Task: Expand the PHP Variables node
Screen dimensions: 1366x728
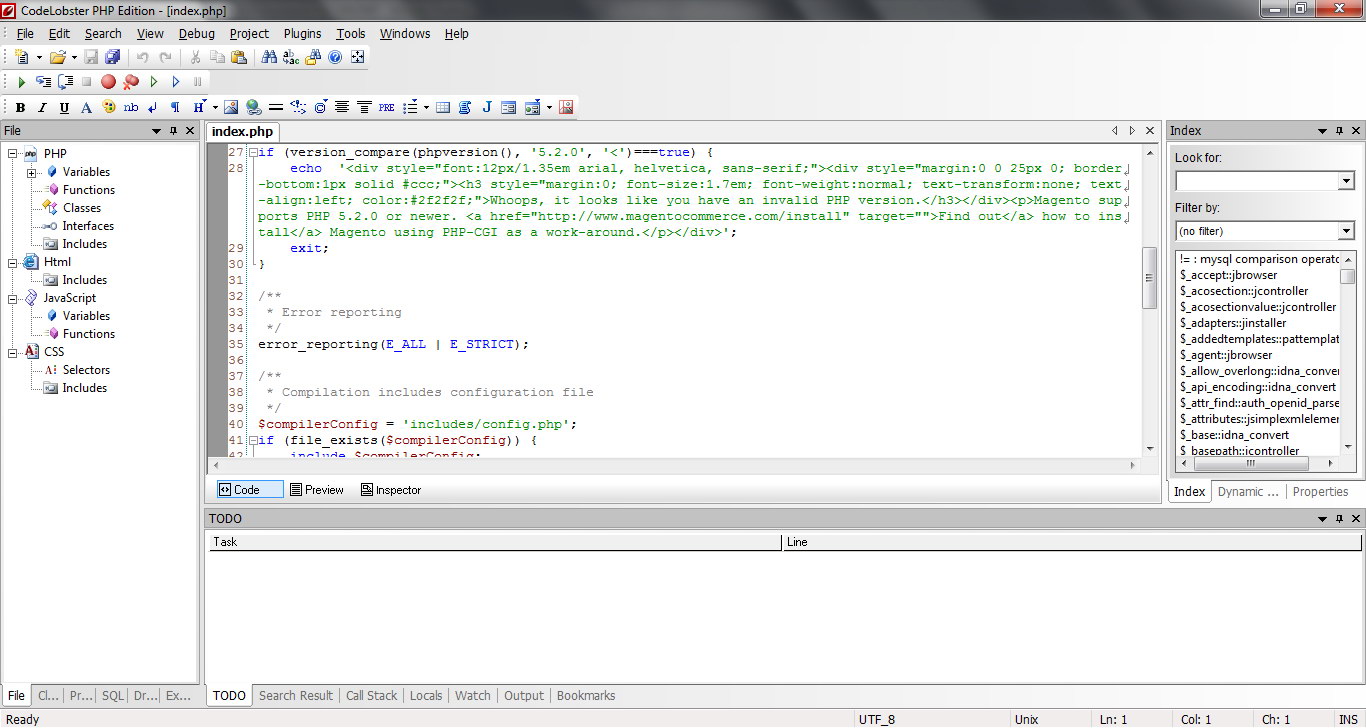Action: point(31,172)
